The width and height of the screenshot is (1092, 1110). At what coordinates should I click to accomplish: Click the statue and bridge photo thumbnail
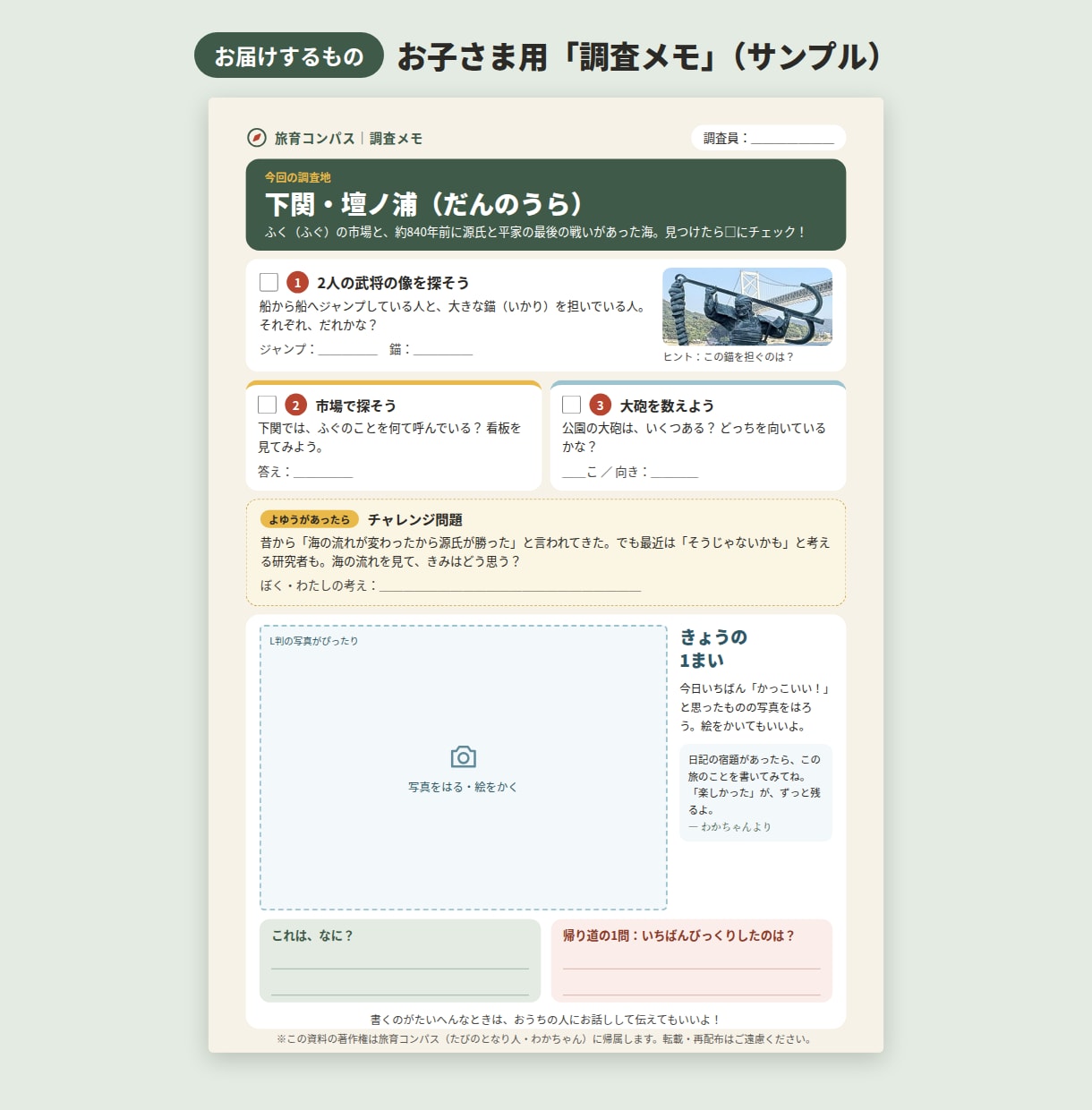747,306
